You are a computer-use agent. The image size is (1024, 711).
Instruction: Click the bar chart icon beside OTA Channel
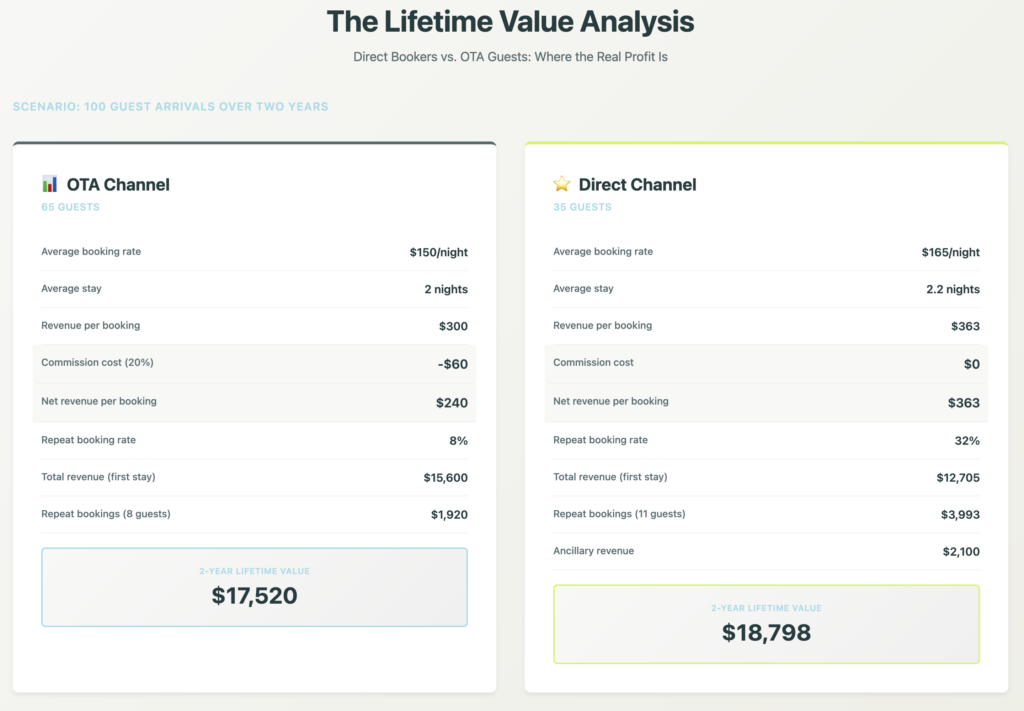click(x=50, y=184)
